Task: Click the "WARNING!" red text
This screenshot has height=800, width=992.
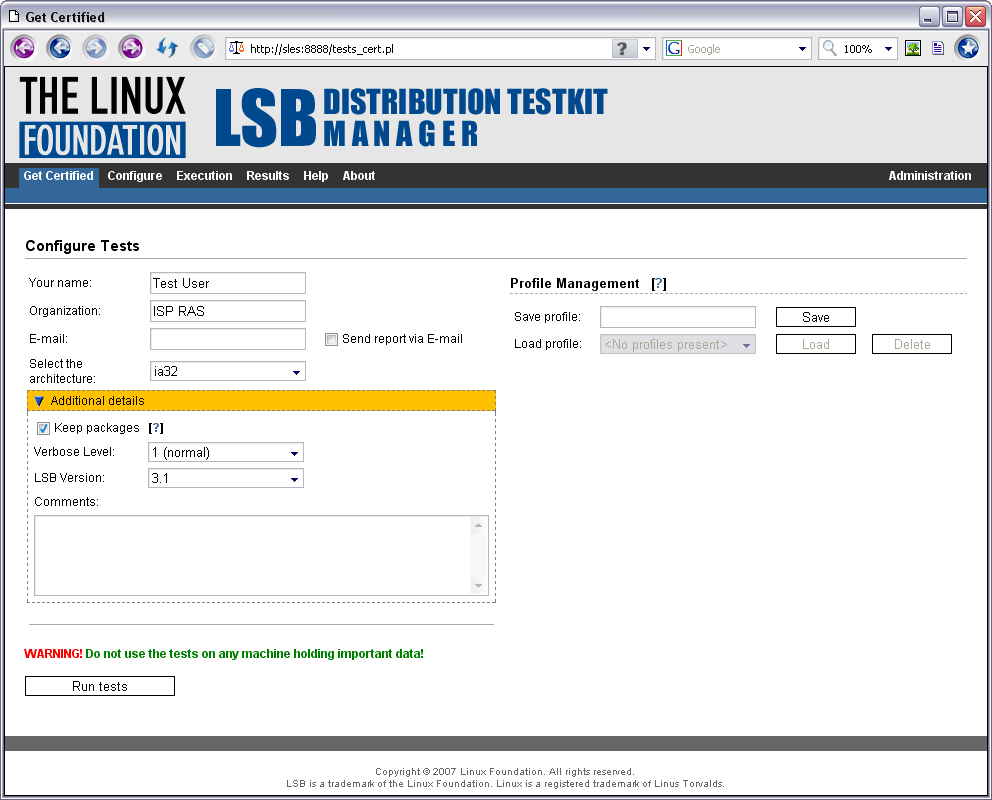Action: click(x=53, y=654)
